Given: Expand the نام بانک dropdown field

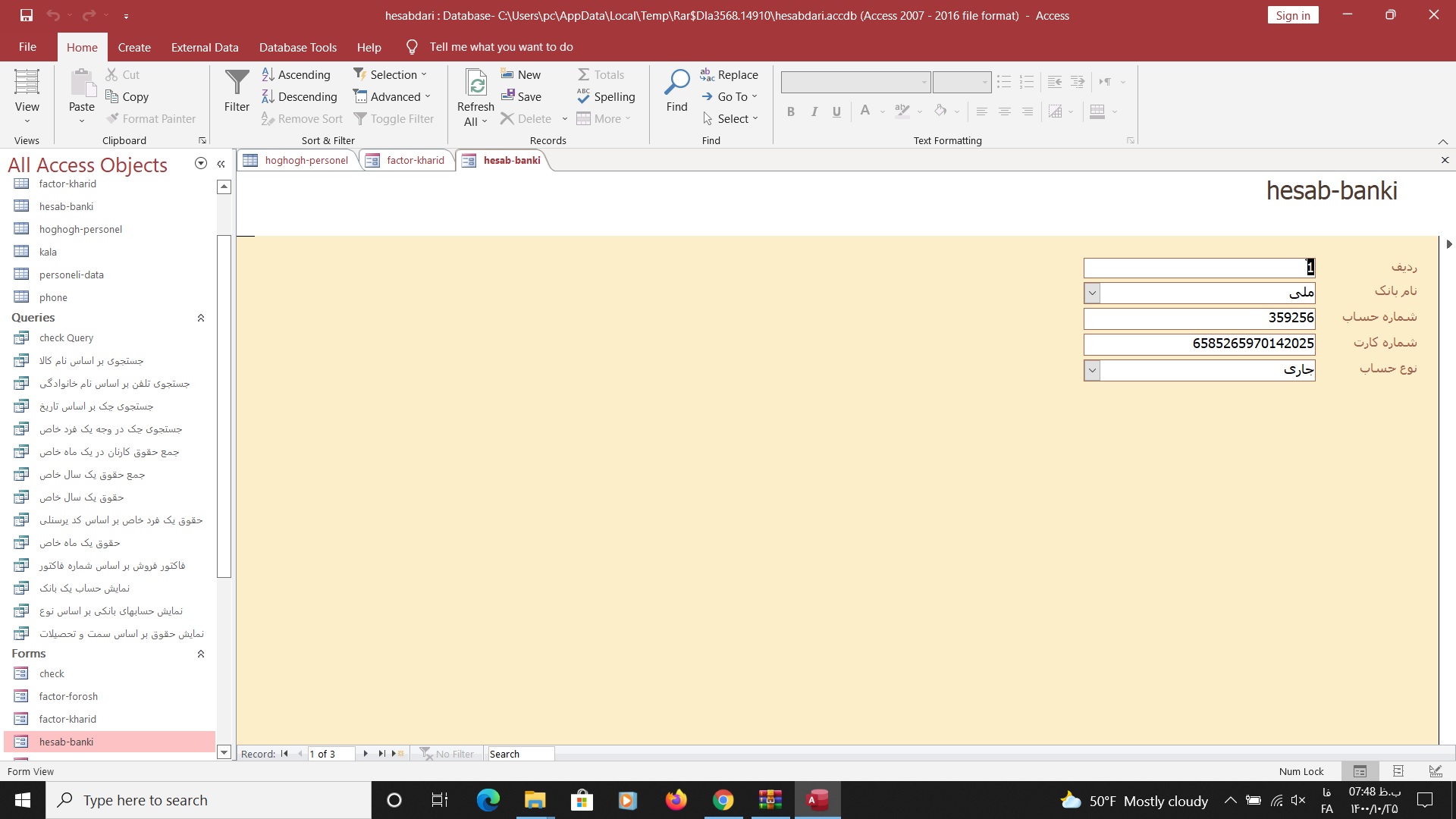Looking at the screenshot, I should [x=1091, y=292].
